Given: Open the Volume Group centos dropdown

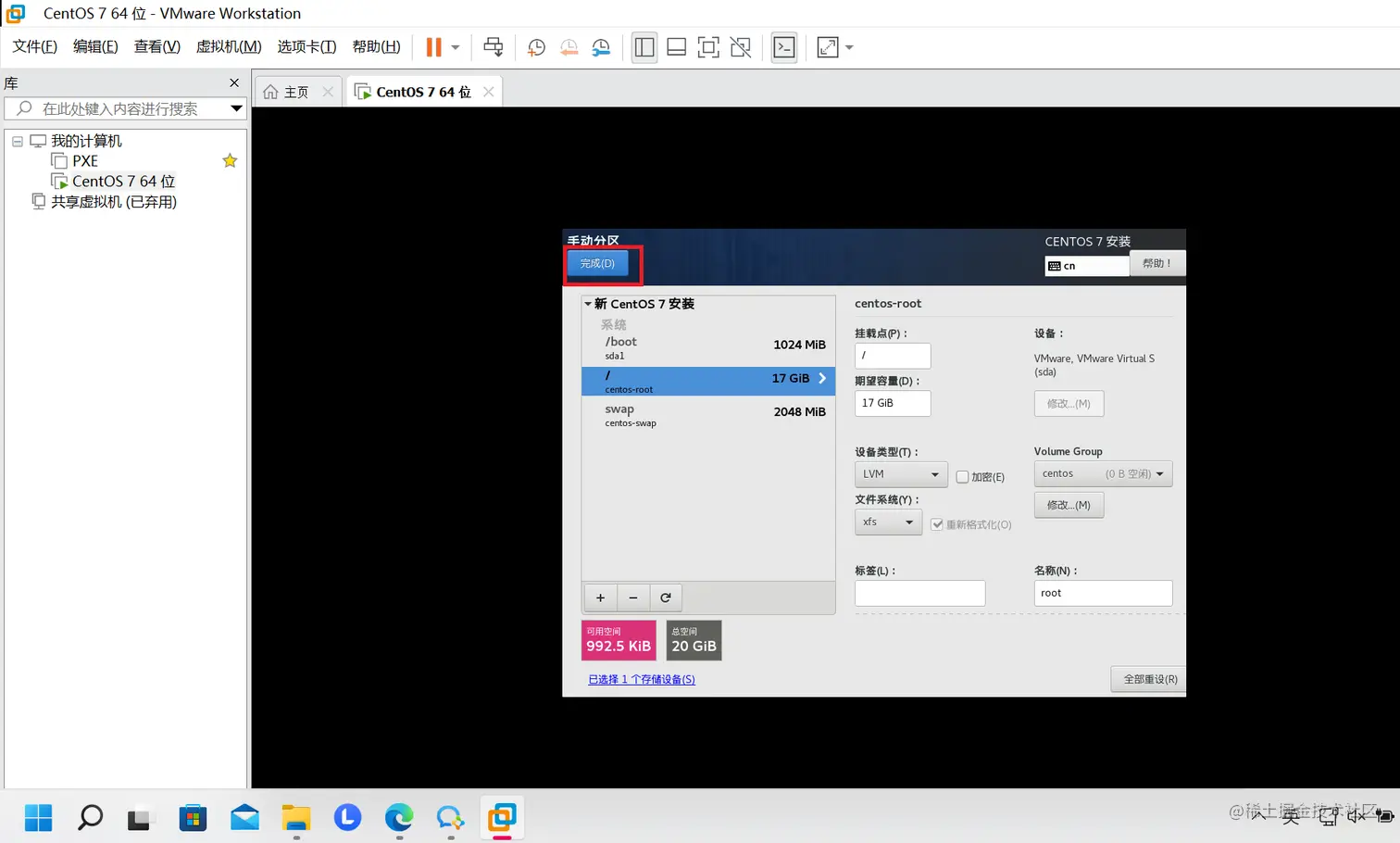Looking at the screenshot, I should point(1103,473).
